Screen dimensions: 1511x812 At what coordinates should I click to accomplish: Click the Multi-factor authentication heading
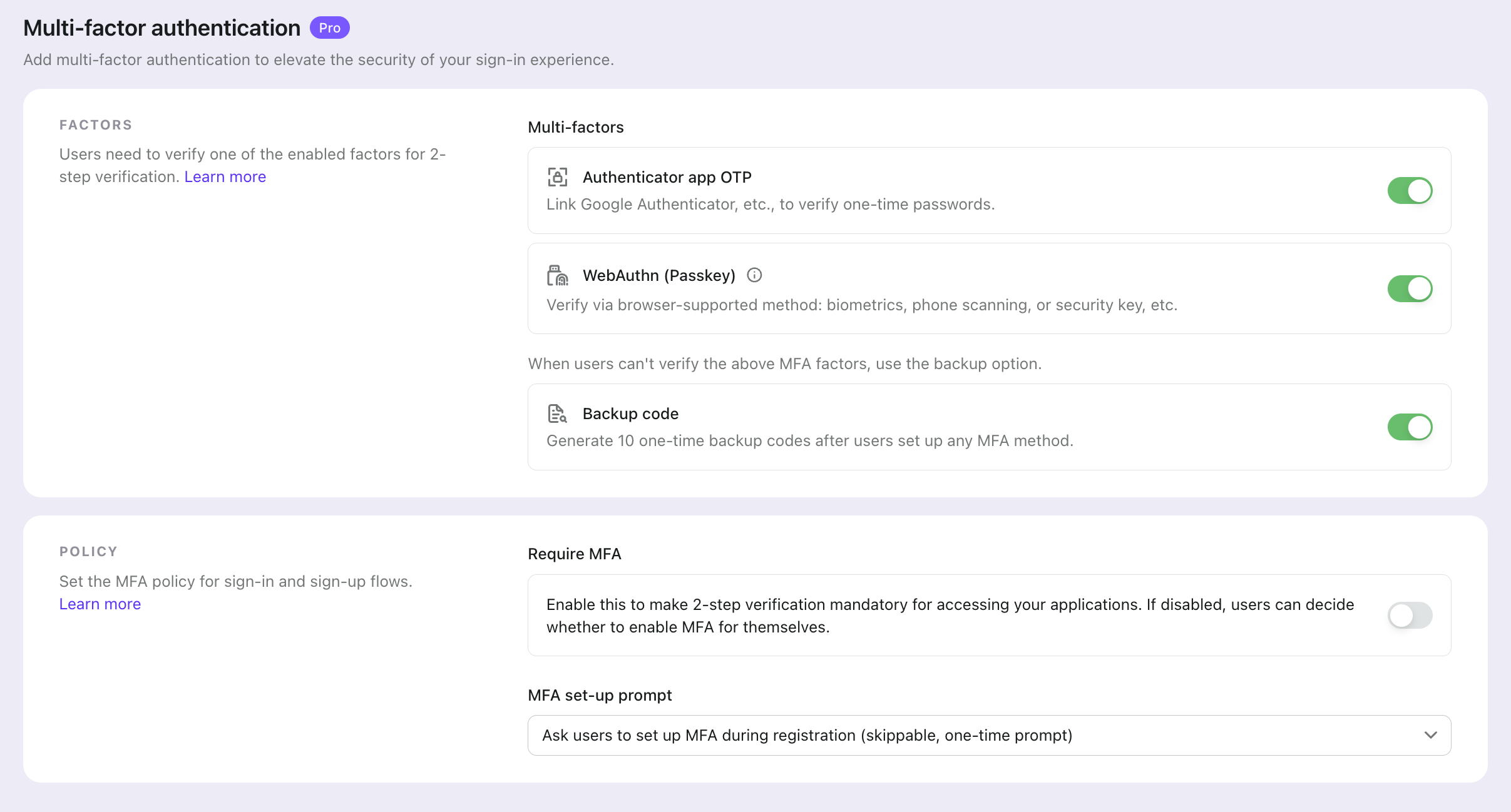coord(162,28)
